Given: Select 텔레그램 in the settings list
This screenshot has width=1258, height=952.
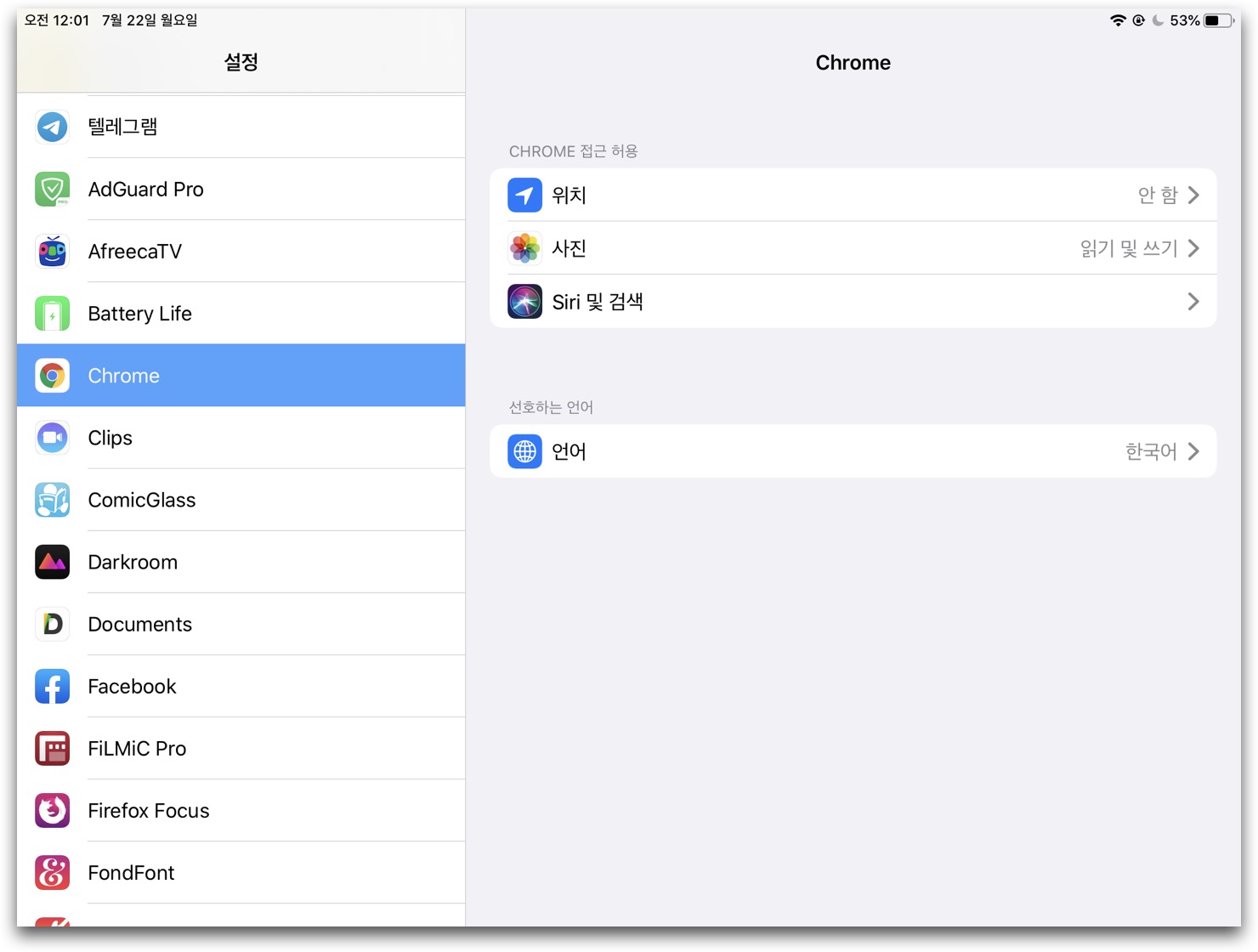Looking at the screenshot, I should pyautogui.click(x=241, y=127).
